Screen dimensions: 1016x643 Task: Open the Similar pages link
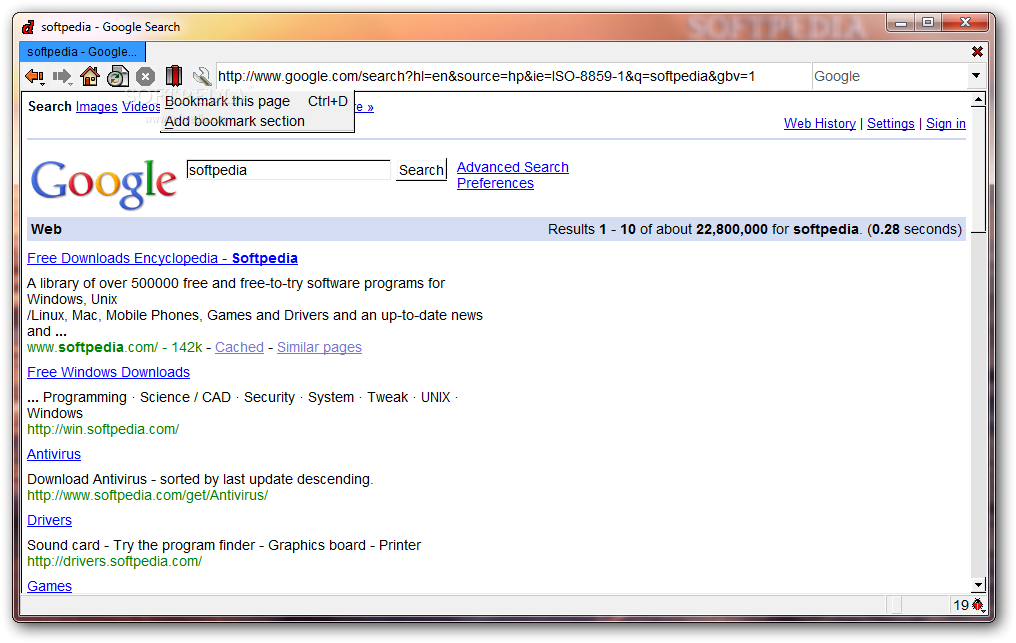coord(319,347)
